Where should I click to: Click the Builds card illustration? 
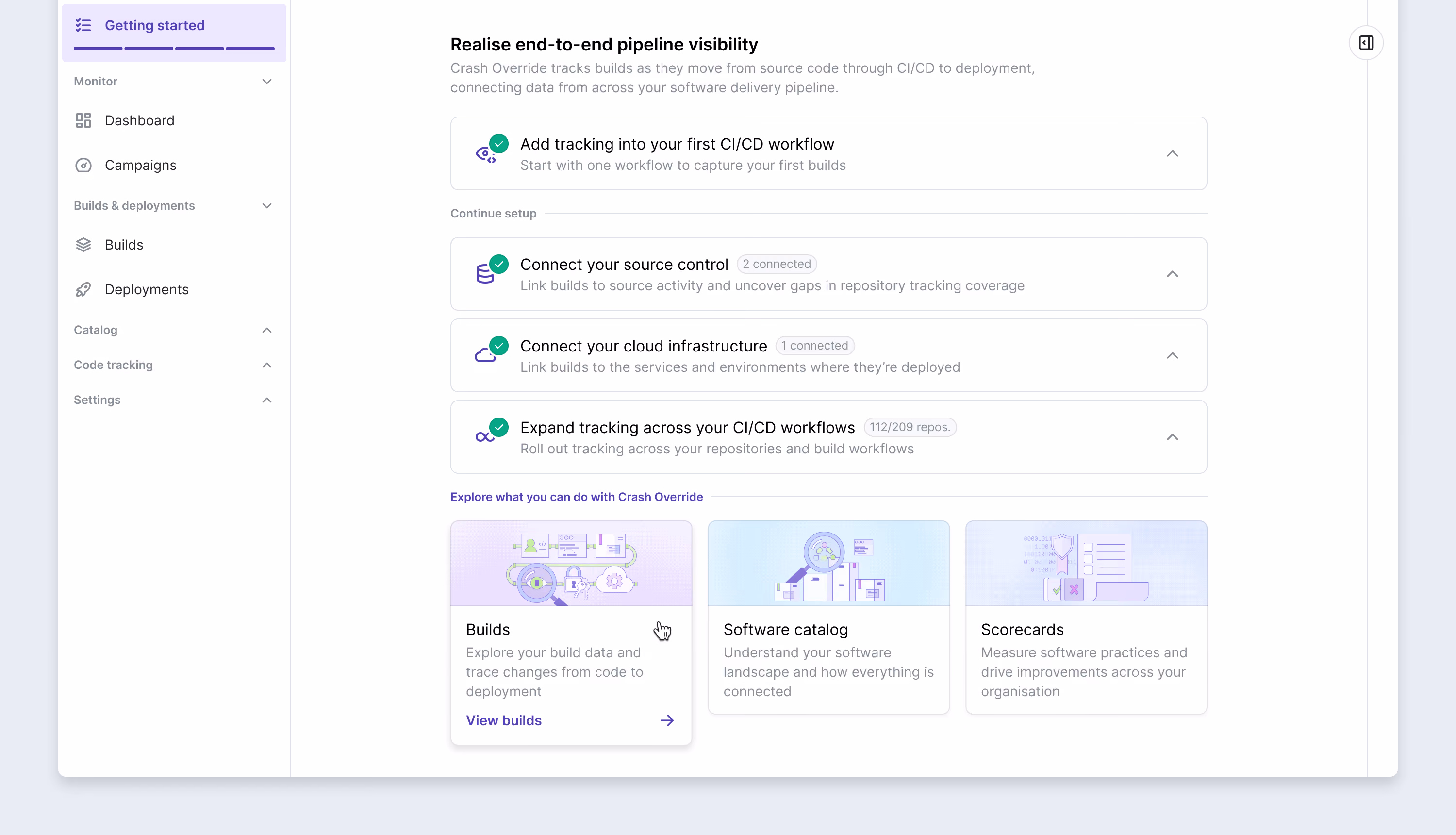tap(571, 563)
